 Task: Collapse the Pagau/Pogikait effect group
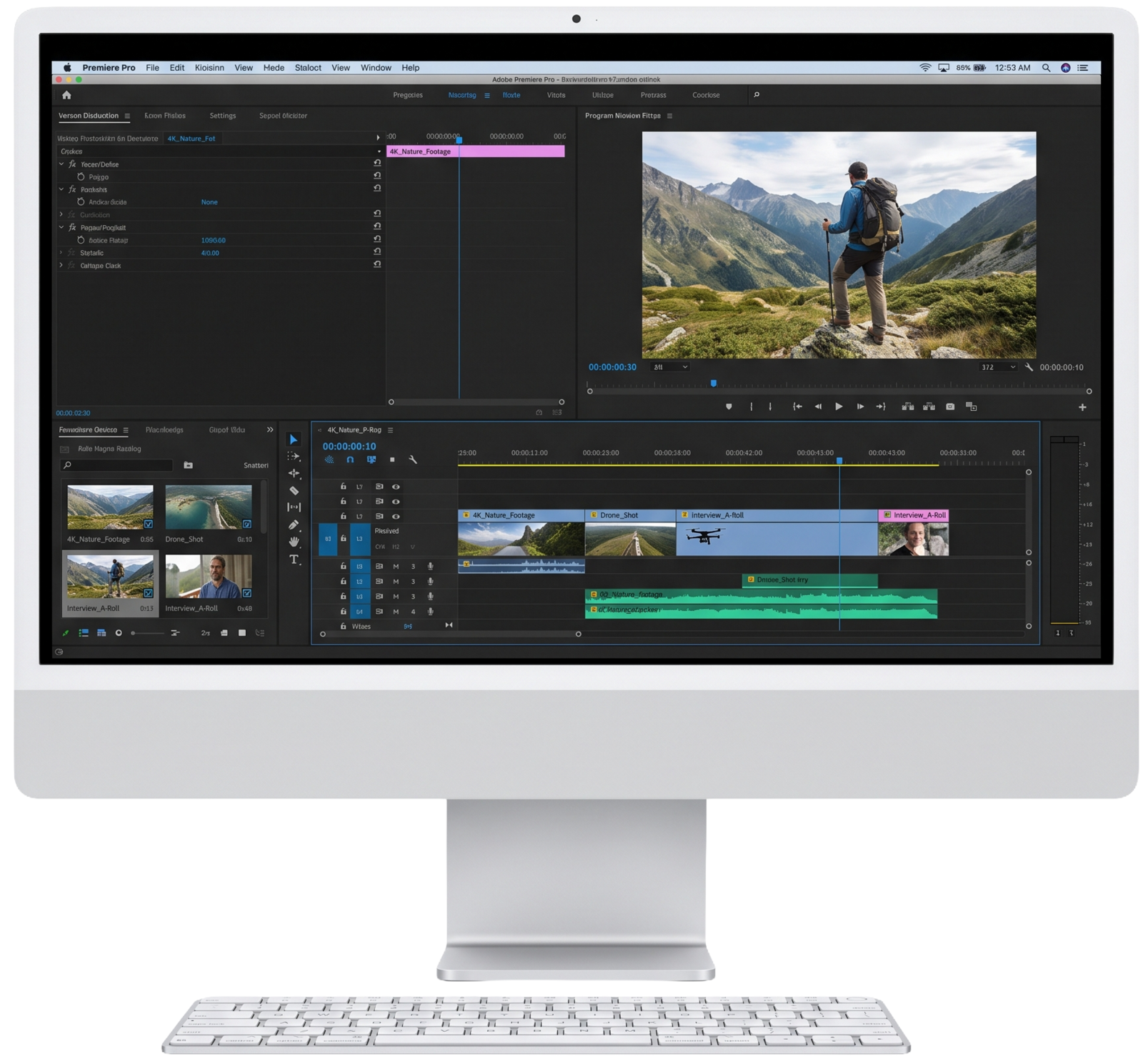tap(61, 227)
